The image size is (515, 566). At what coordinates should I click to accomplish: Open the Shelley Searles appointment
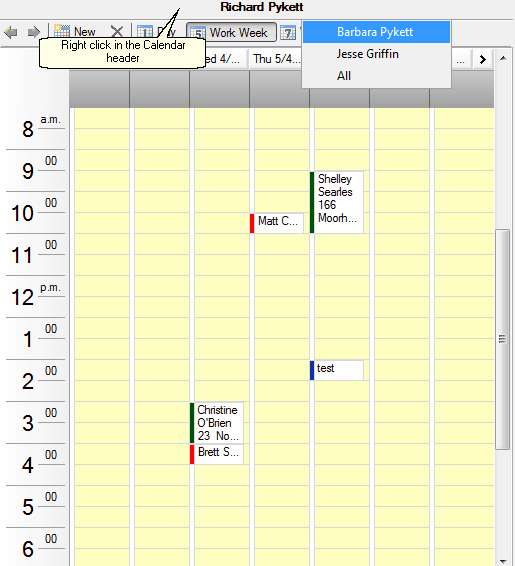click(x=337, y=202)
